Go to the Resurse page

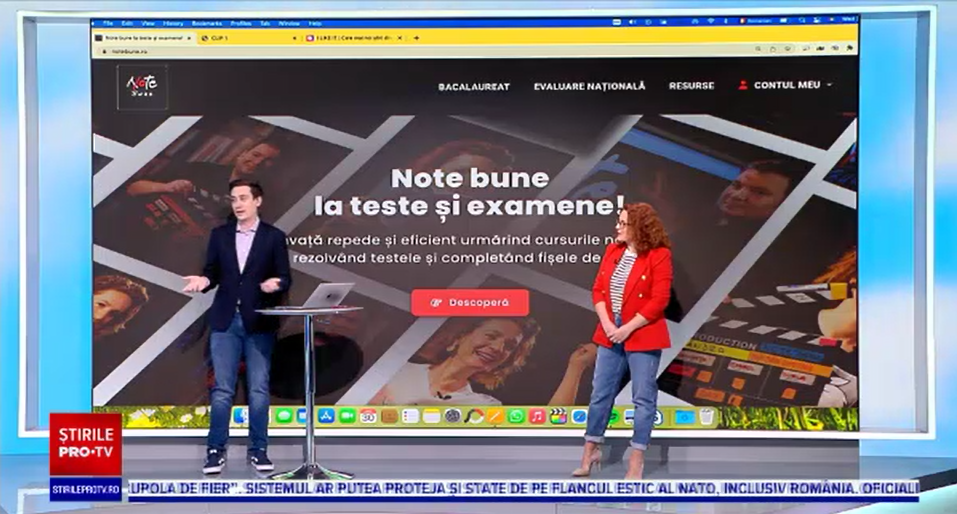(x=691, y=86)
